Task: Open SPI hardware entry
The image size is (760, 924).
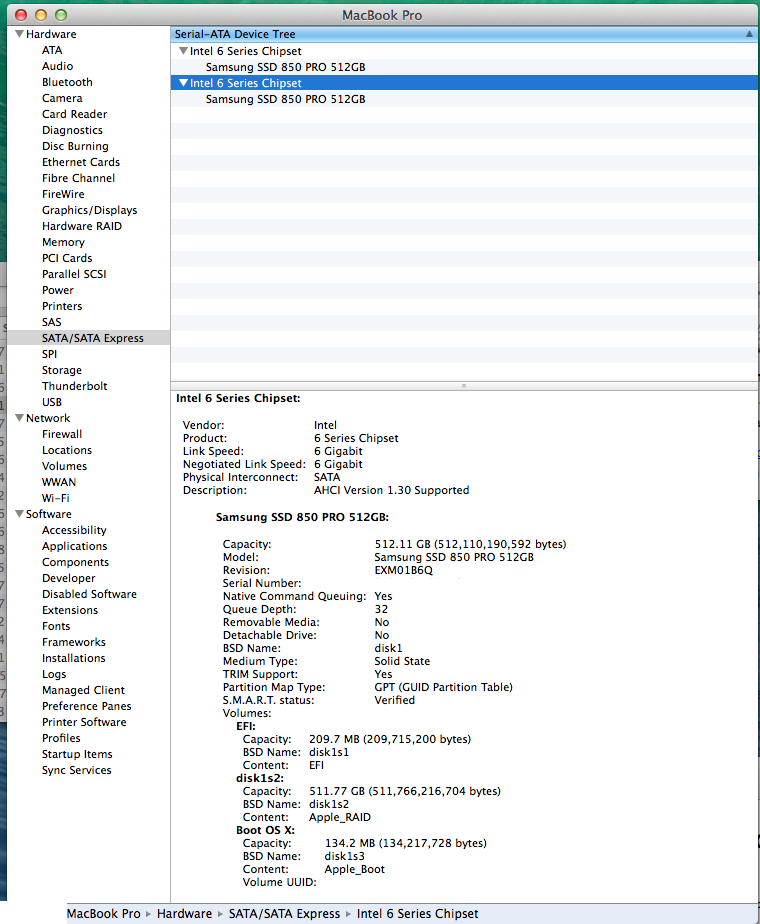Action: click(49, 354)
